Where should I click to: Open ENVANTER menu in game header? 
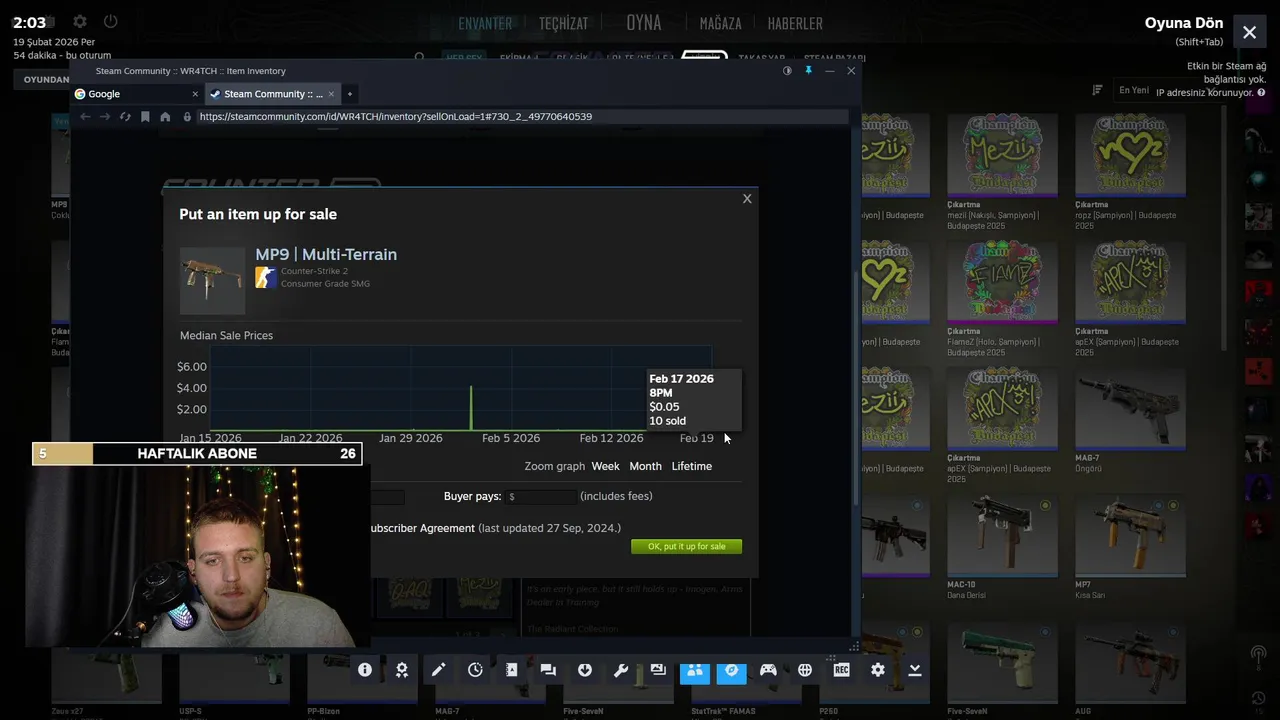coord(485,23)
